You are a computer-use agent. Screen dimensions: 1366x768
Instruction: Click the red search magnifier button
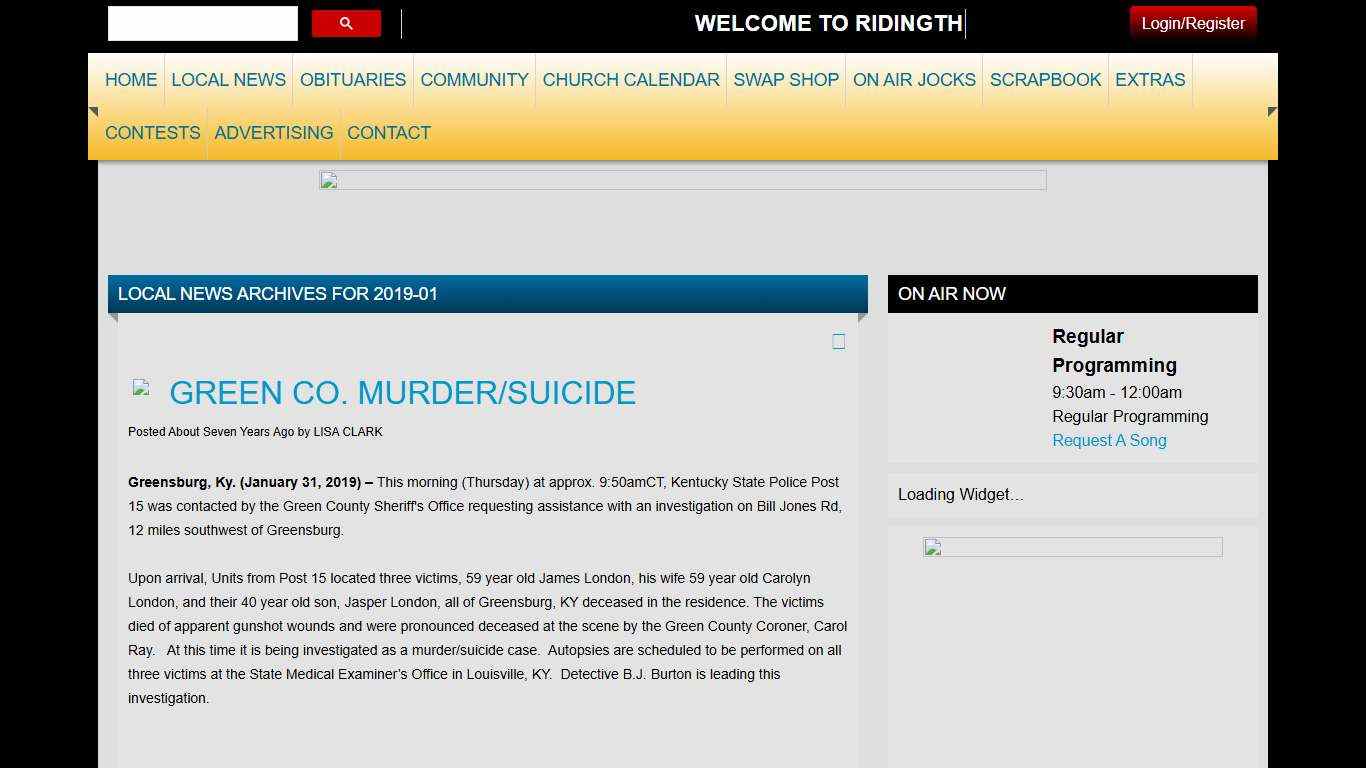tap(346, 23)
